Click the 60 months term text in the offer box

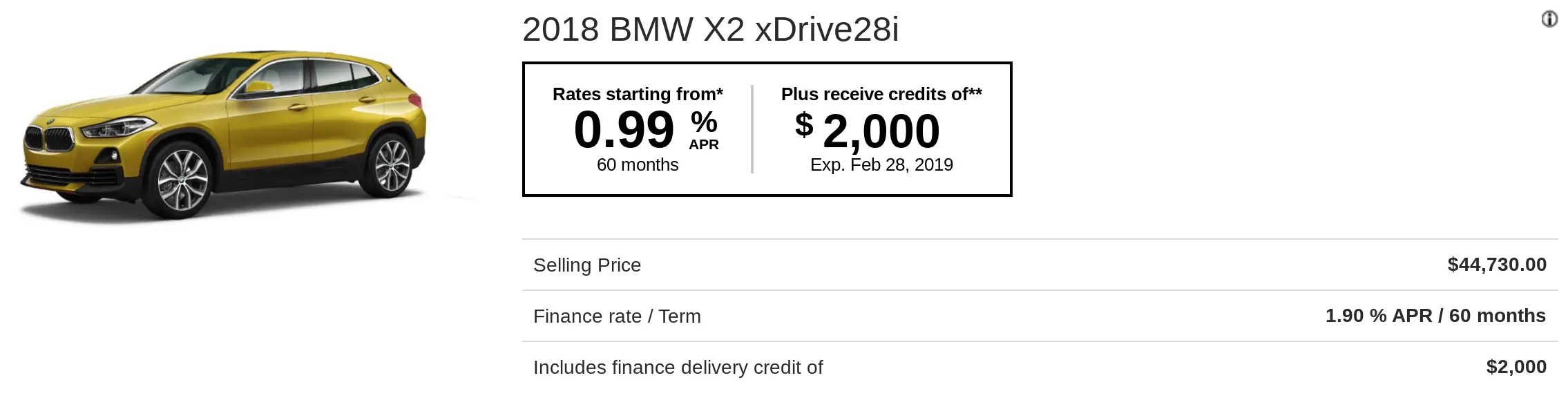(638, 164)
